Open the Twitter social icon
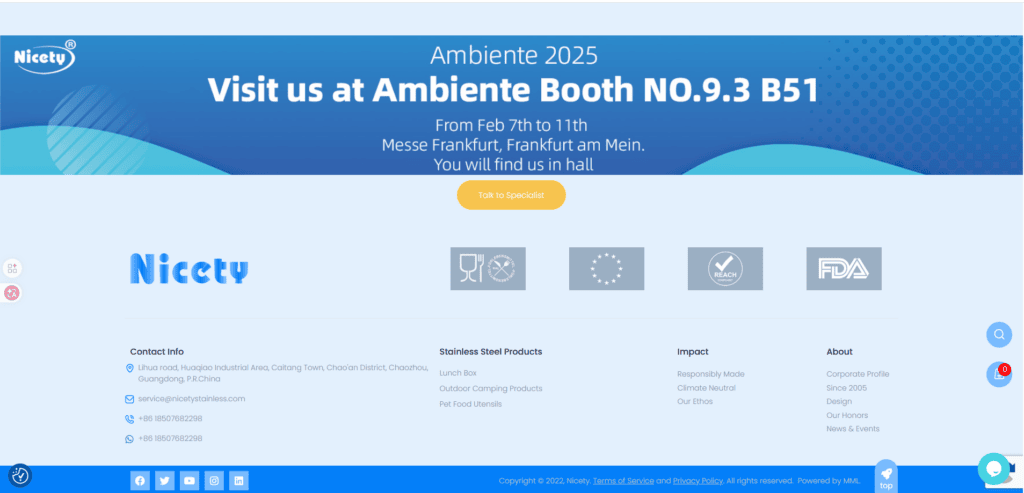Viewport: 1024px width, 493px height. click(165, 481)
